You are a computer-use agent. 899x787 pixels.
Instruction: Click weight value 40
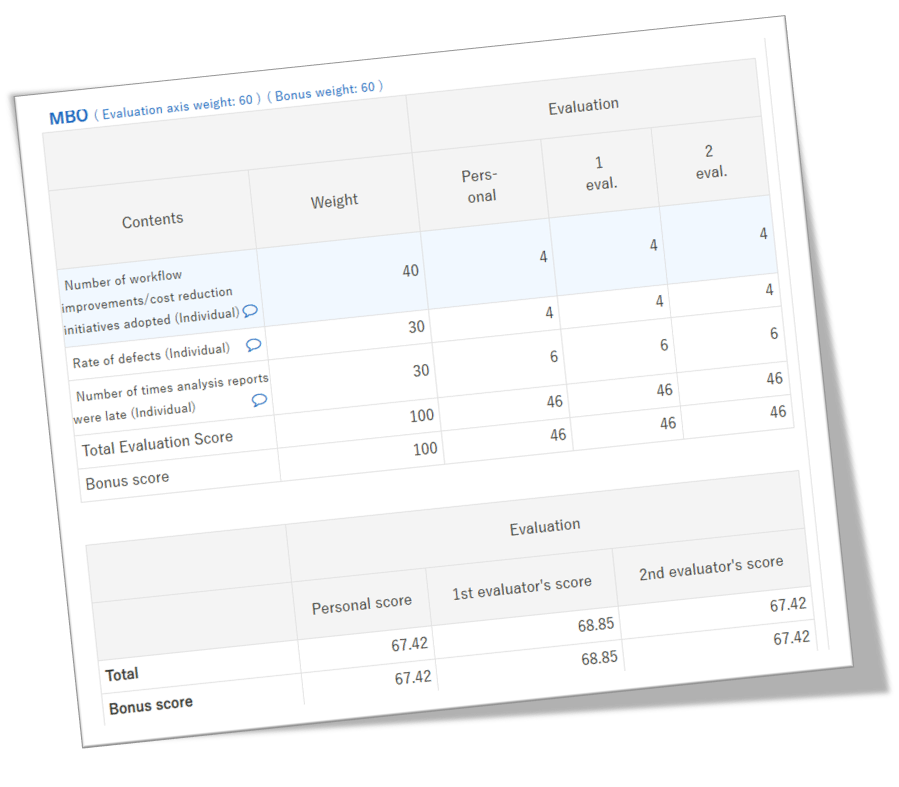(411, 271)
